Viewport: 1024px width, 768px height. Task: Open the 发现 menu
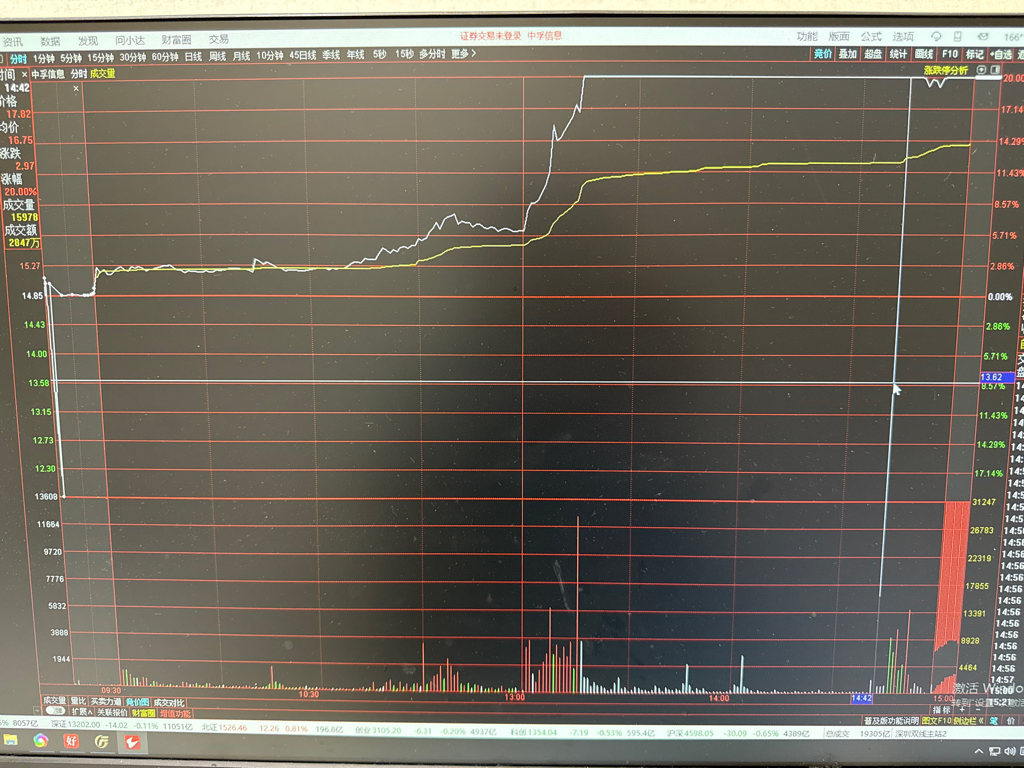click(88, 40)
